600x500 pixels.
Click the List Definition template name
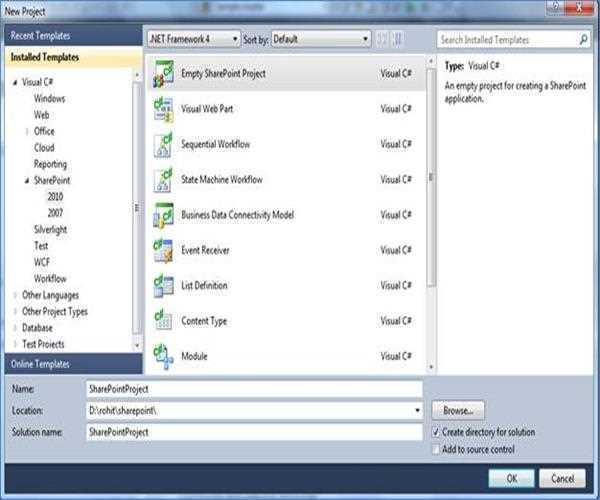click(204, 286)
